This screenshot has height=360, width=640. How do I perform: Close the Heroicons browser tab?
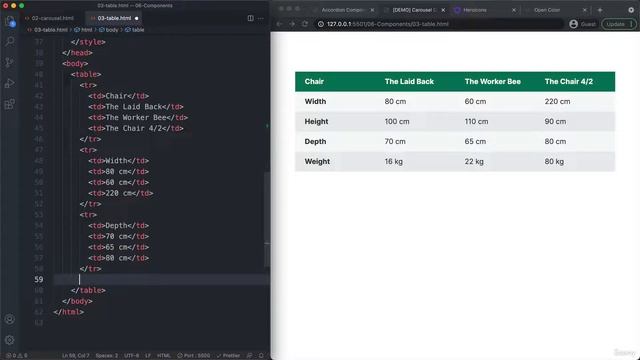pyautogui.click(x=514, y=10)
